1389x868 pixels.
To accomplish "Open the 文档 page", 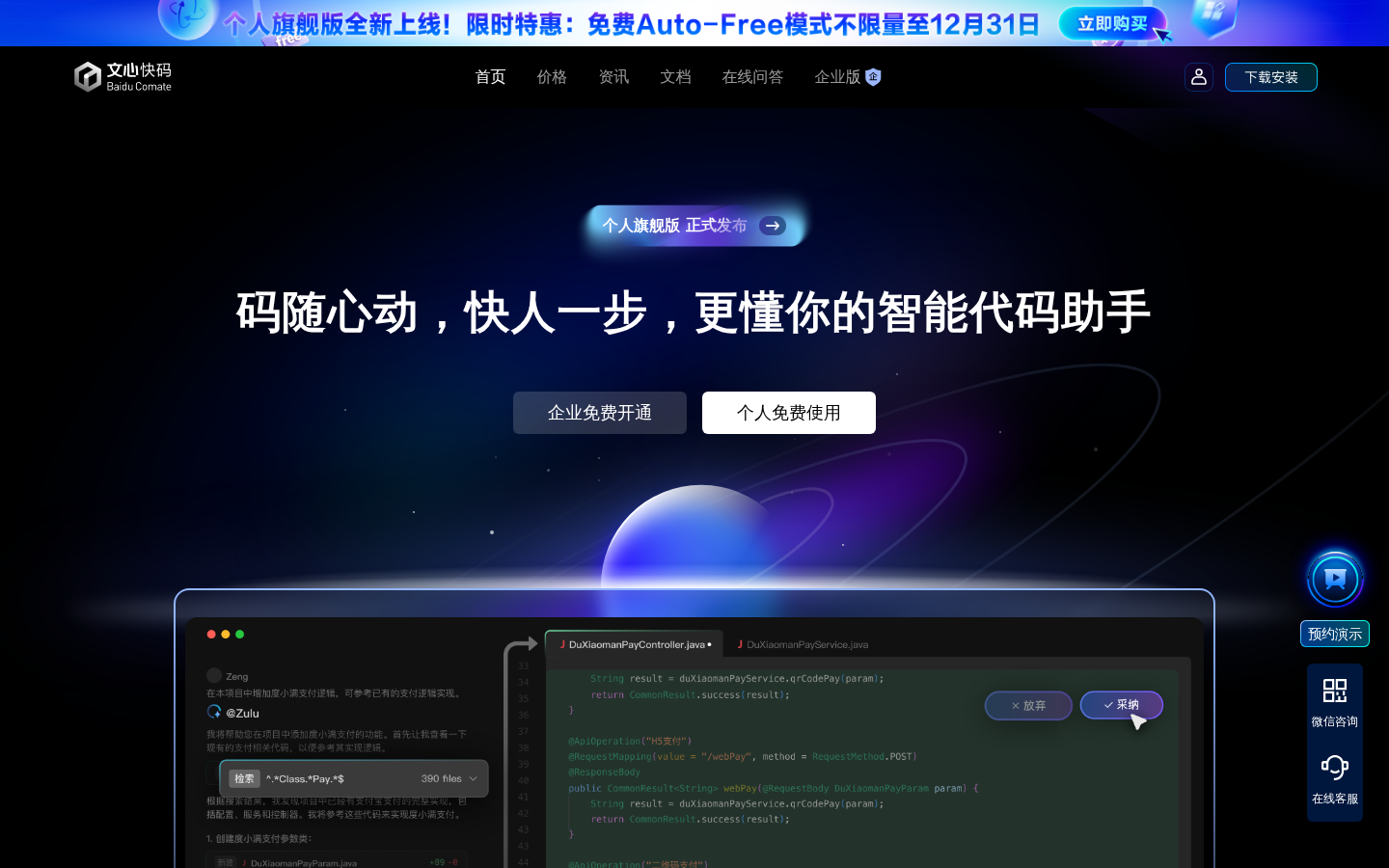I will click(x=675, y=77).
